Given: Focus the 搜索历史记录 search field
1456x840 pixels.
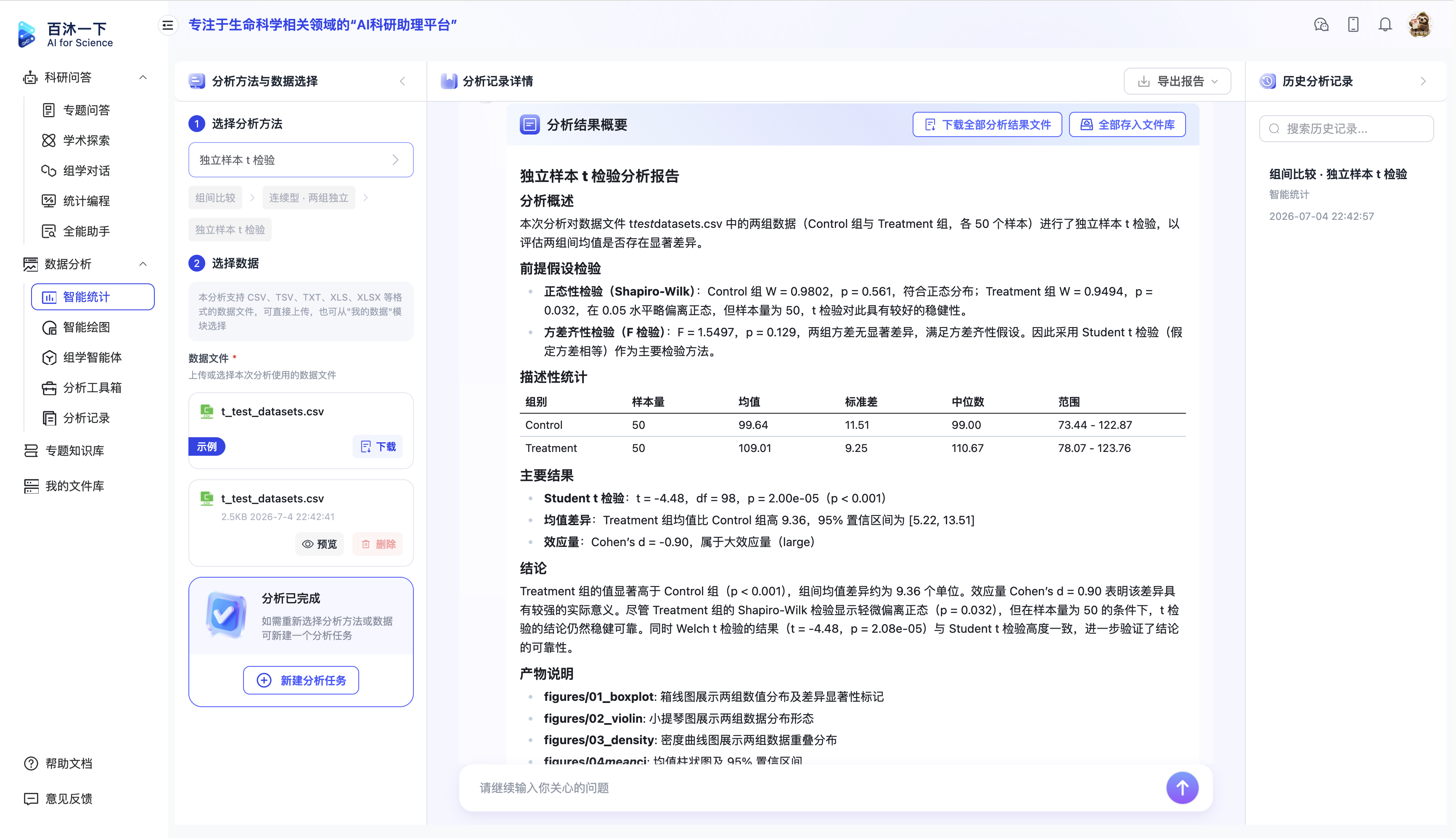Looking at the screenshot, I should pyautogui.click(x=1346, y=129).
